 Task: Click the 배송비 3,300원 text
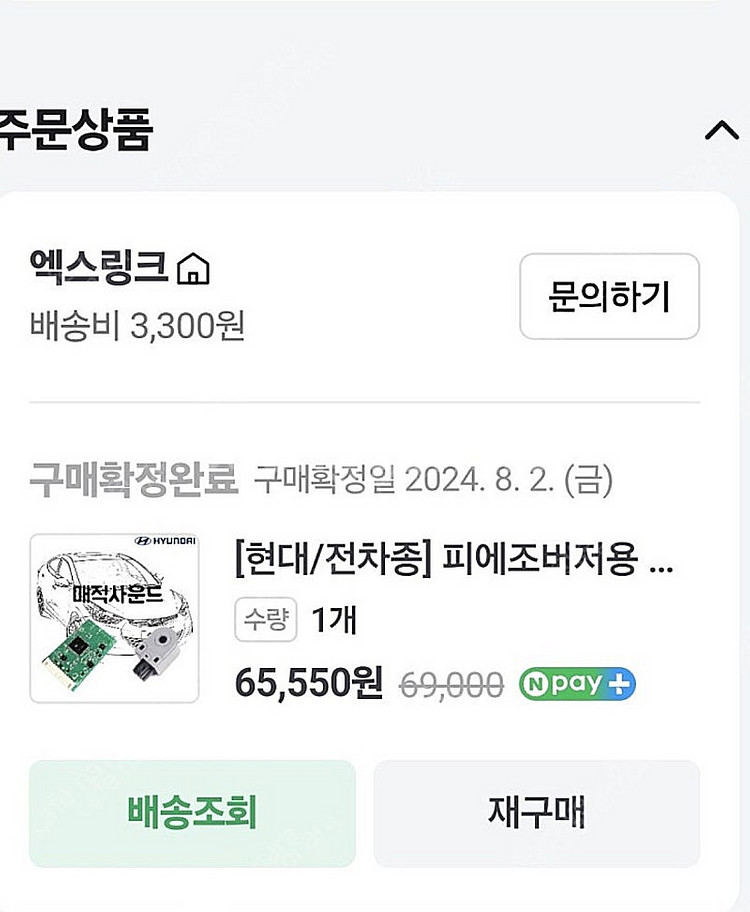[x=137, y=326]
